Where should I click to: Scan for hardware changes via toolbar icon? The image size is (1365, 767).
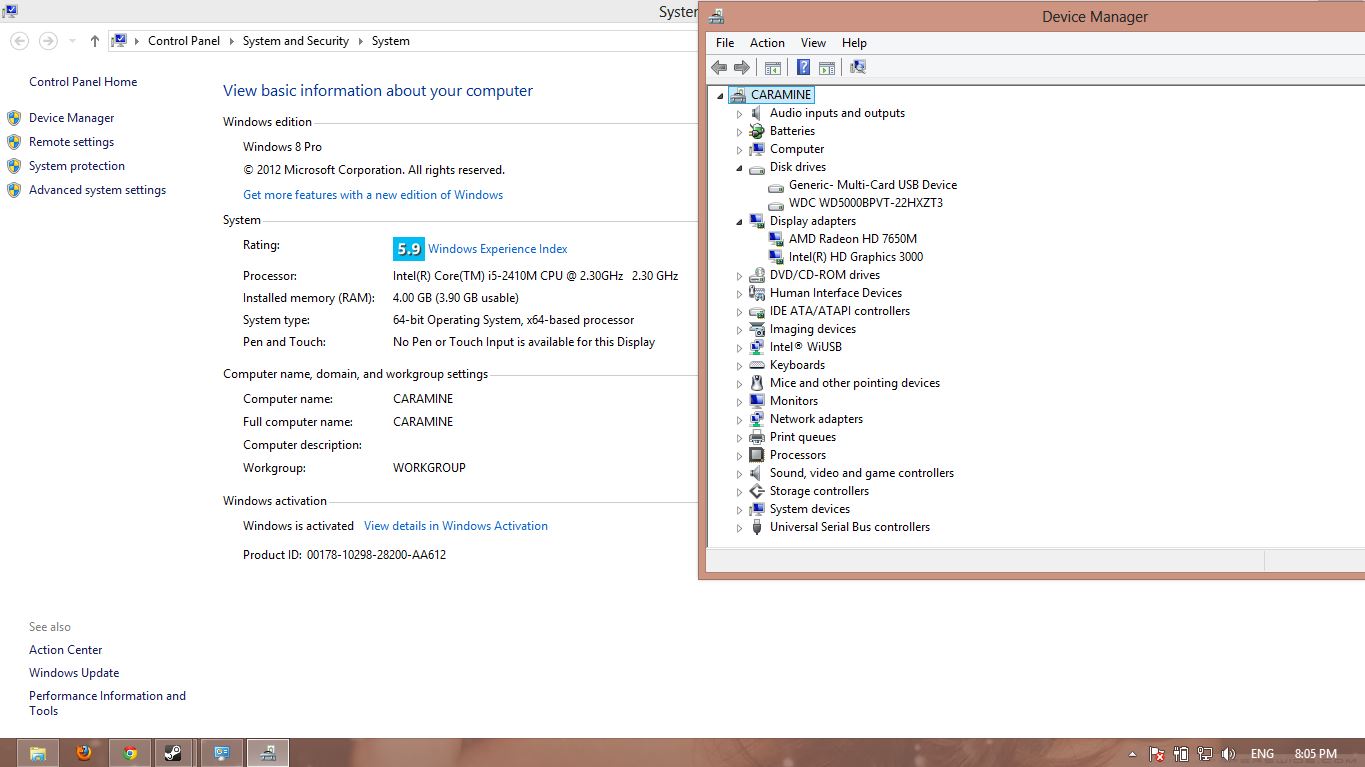click(x=857, y=67)
